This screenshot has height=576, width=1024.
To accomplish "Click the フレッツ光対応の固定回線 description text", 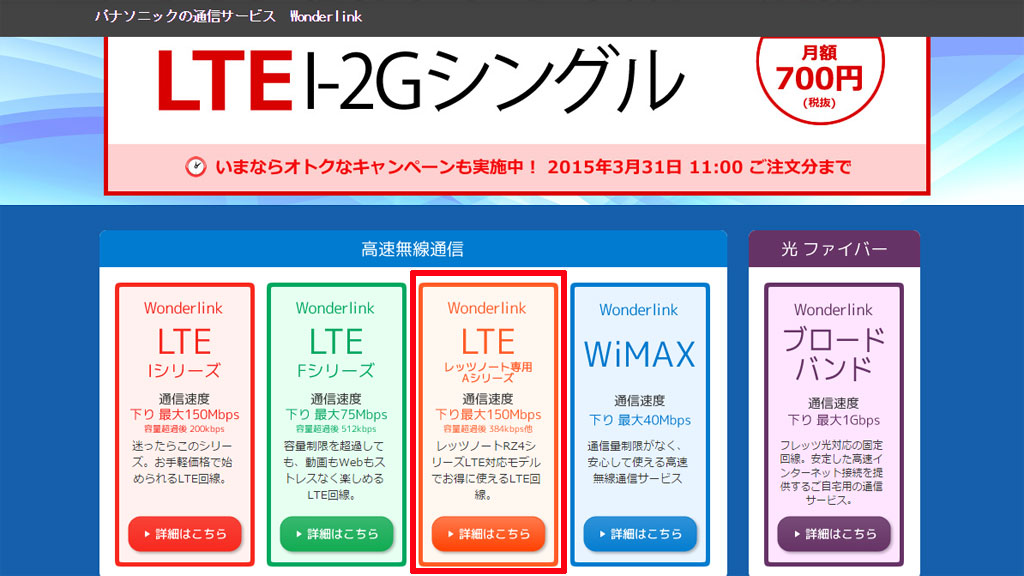I will [x=832, y=473].
